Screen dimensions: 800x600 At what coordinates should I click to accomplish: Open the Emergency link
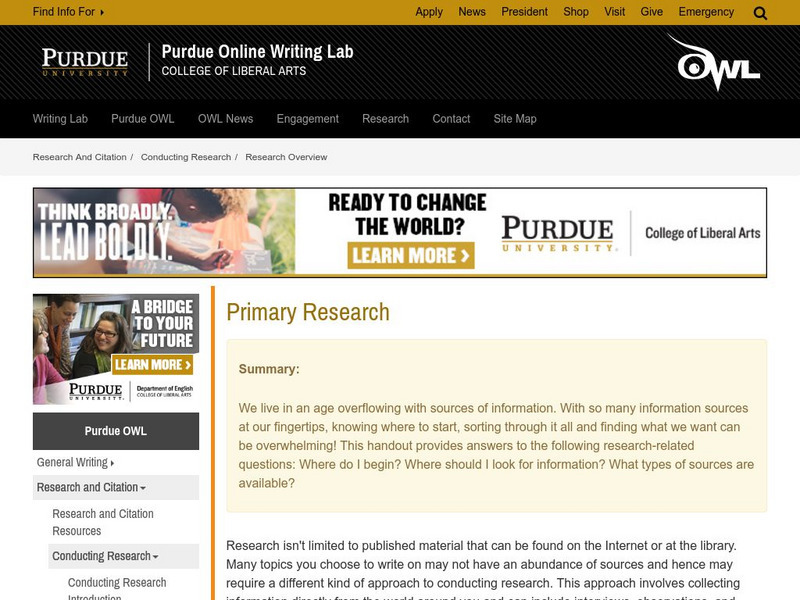(706, 12)
